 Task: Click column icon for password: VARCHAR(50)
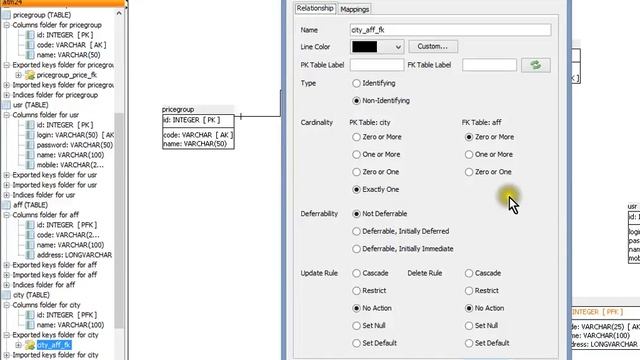[30, 145]
